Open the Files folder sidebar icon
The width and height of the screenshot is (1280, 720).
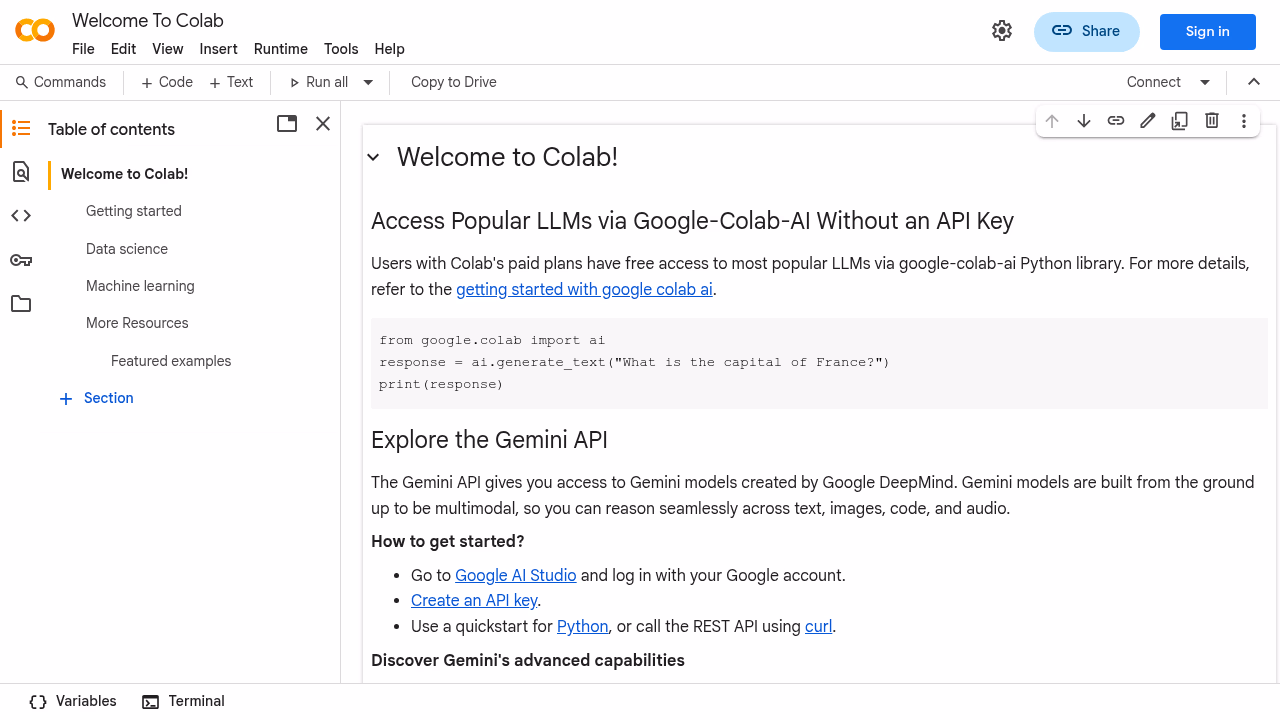[x=21, y=304]
